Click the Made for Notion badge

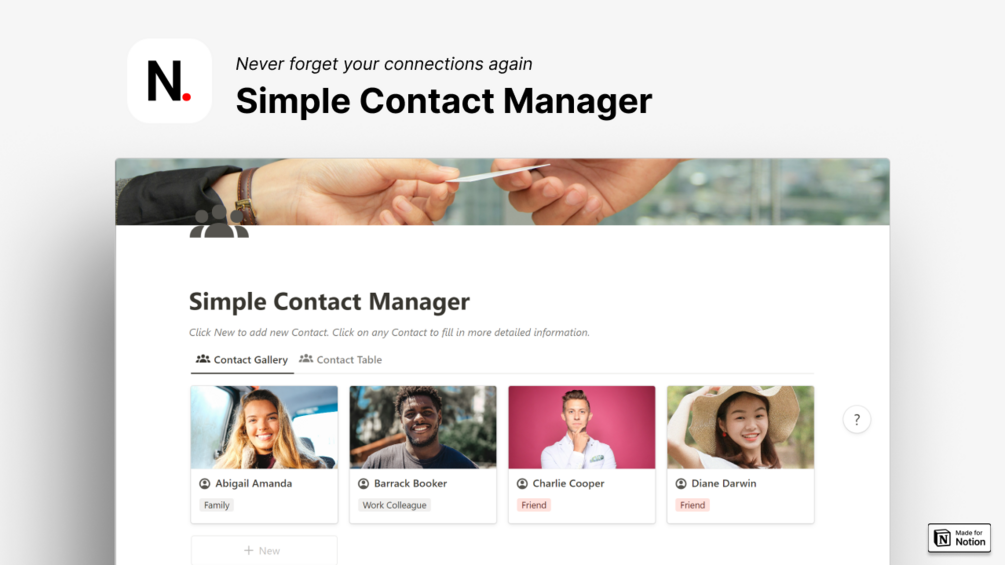(x=959, y=537)
